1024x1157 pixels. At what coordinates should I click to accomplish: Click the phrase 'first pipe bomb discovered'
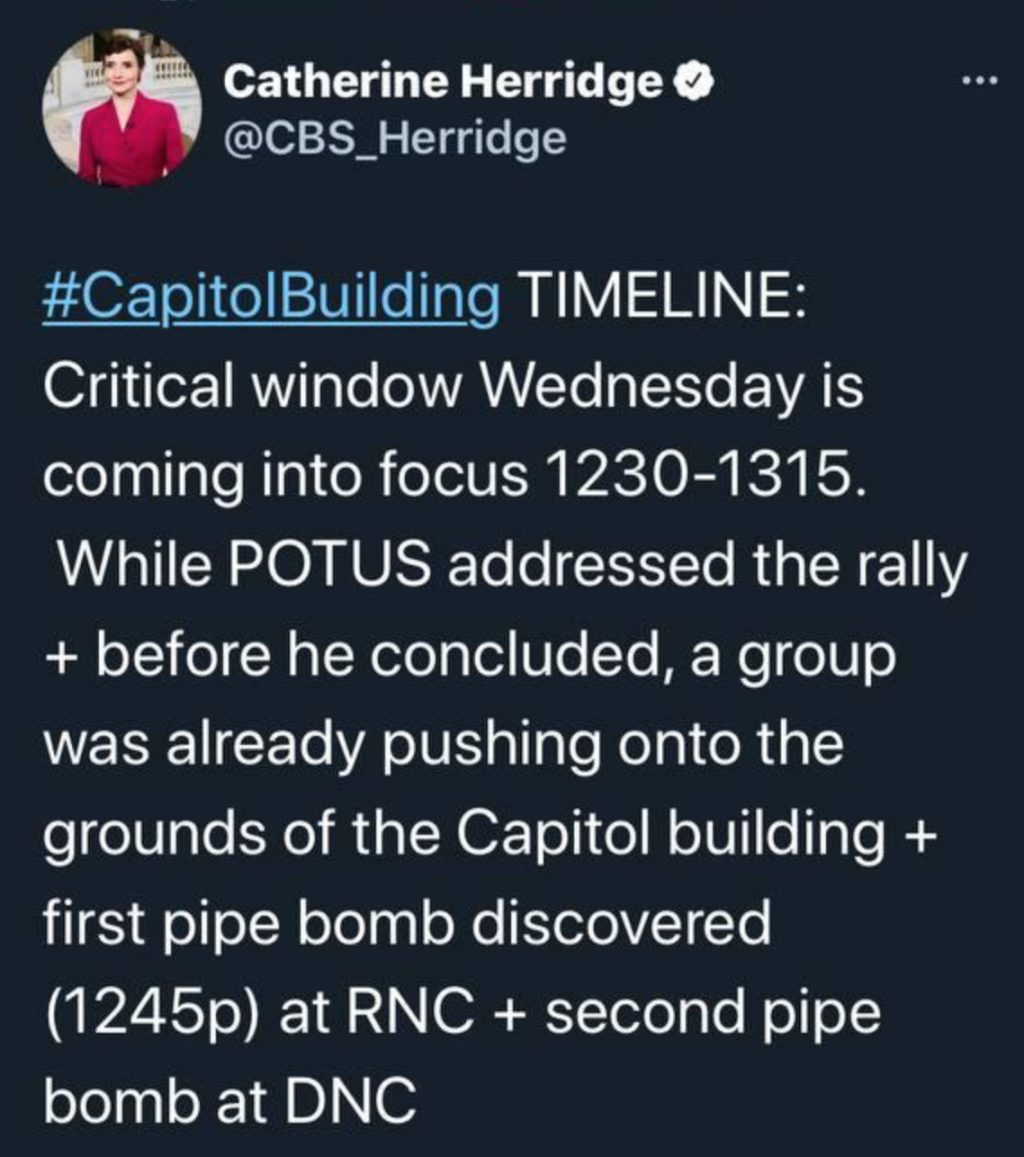[x=407, y=925]
